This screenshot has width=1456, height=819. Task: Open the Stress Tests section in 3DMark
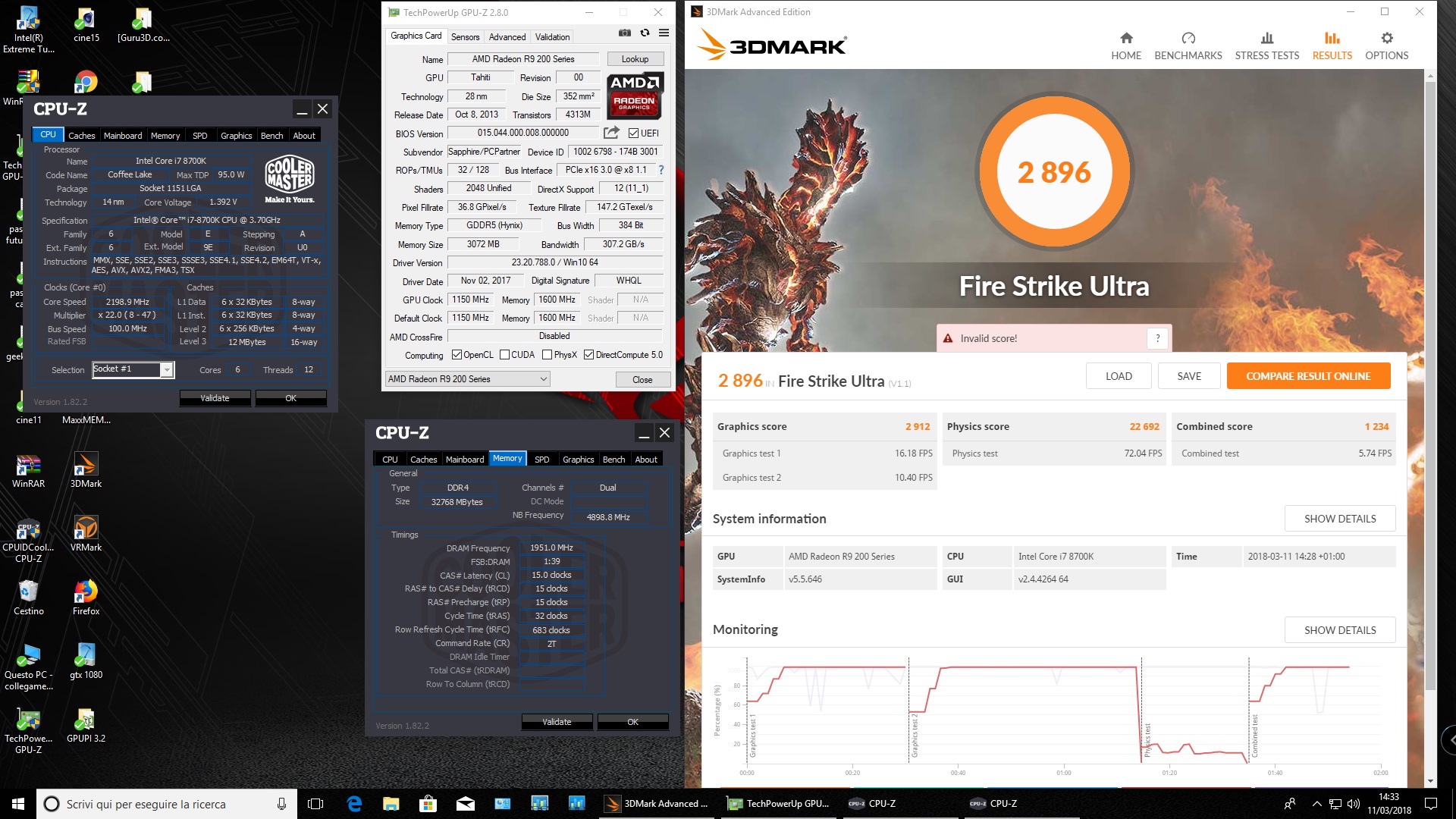click(1266, 46)
